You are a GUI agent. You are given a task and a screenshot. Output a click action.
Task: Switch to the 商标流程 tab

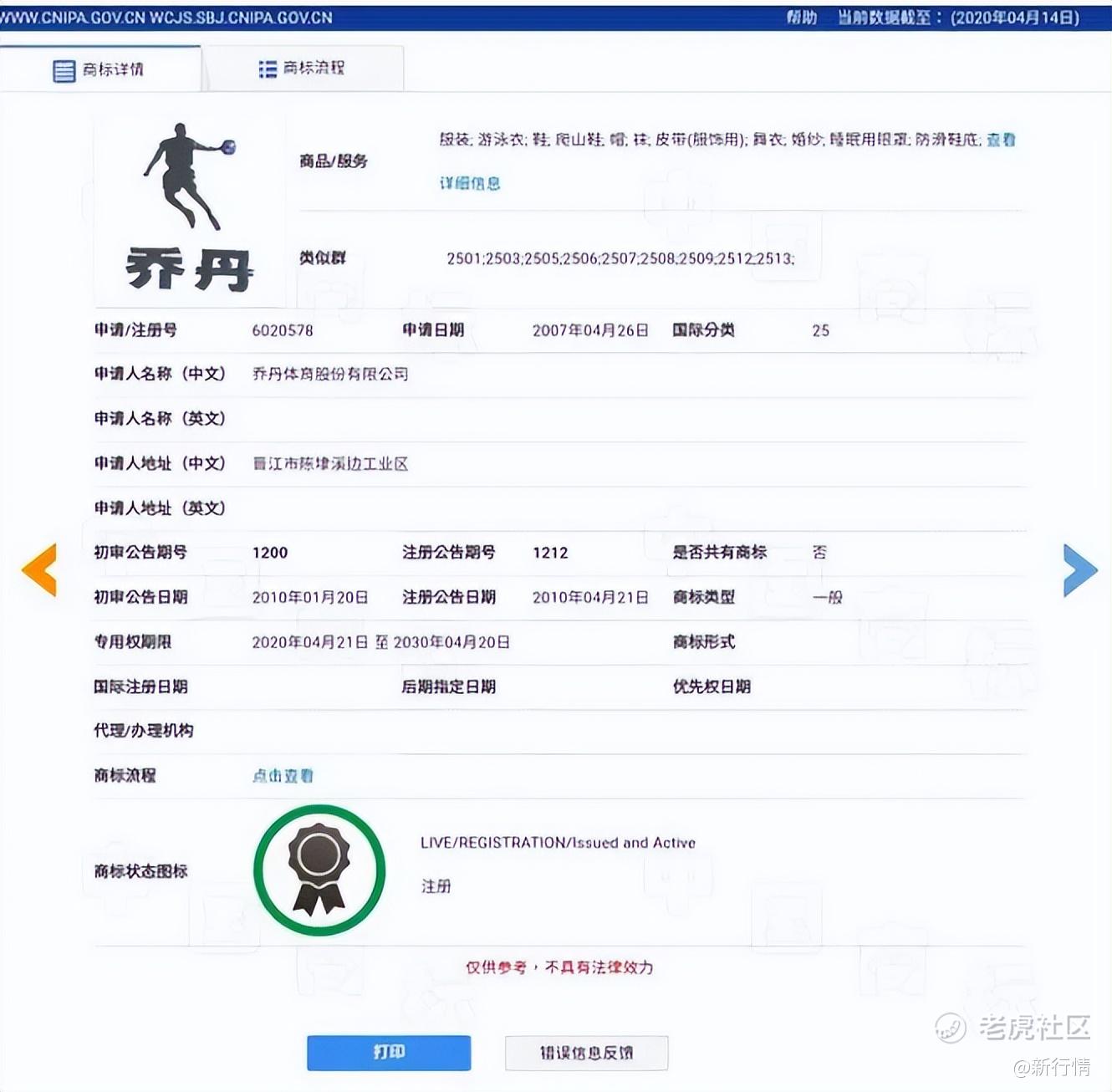(303, 69)
